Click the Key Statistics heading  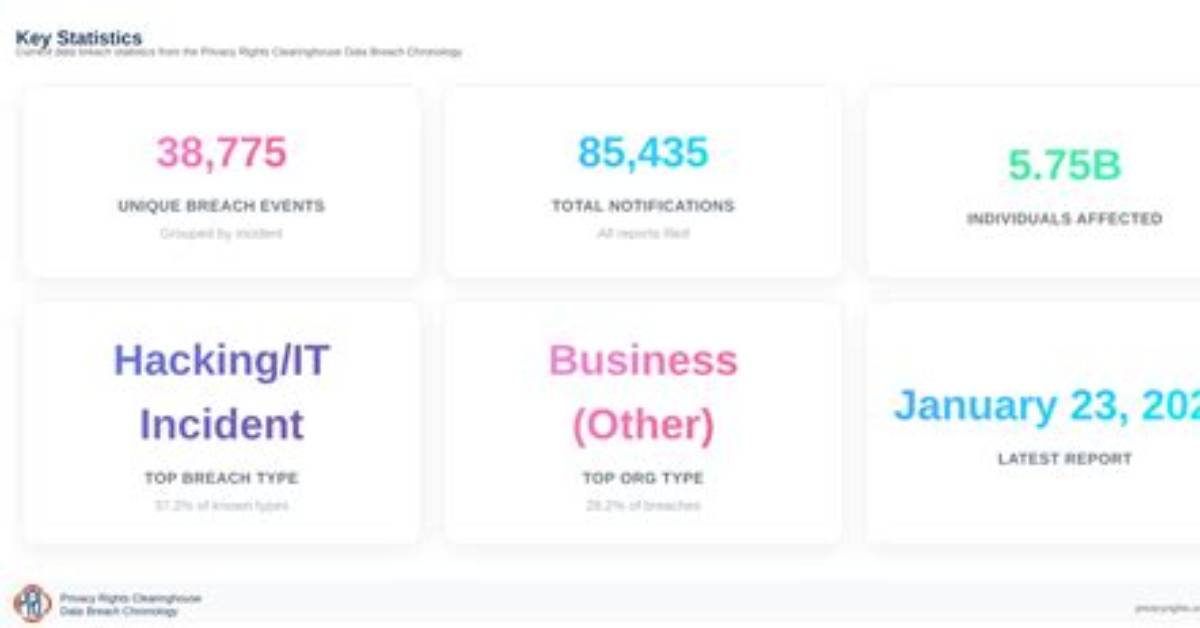pyautogui.click(x=79, y=38)
